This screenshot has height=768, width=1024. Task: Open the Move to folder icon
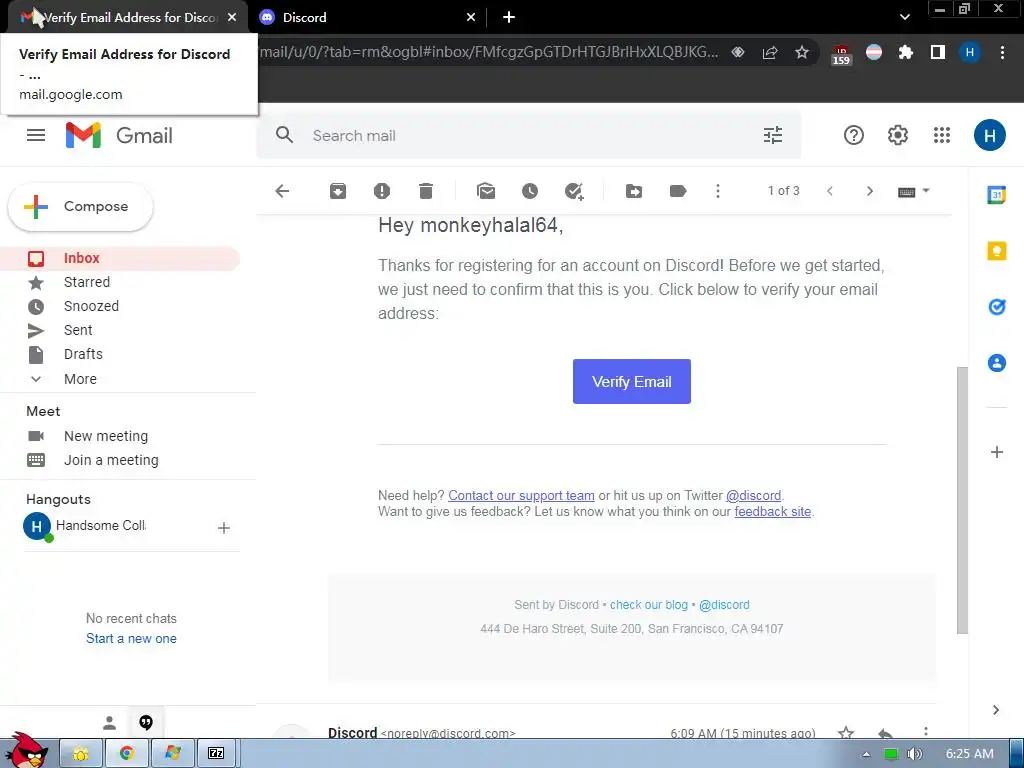(633, 191)
